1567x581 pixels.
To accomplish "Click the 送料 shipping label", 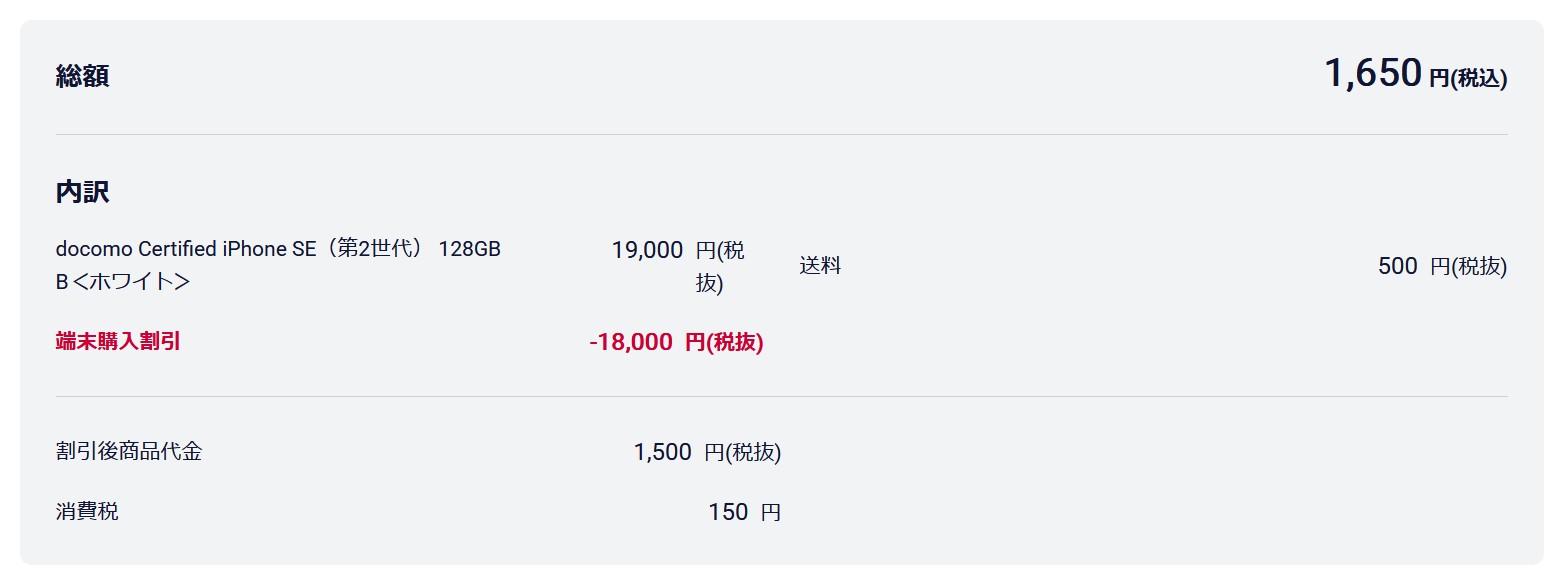I will pos(820,266).
